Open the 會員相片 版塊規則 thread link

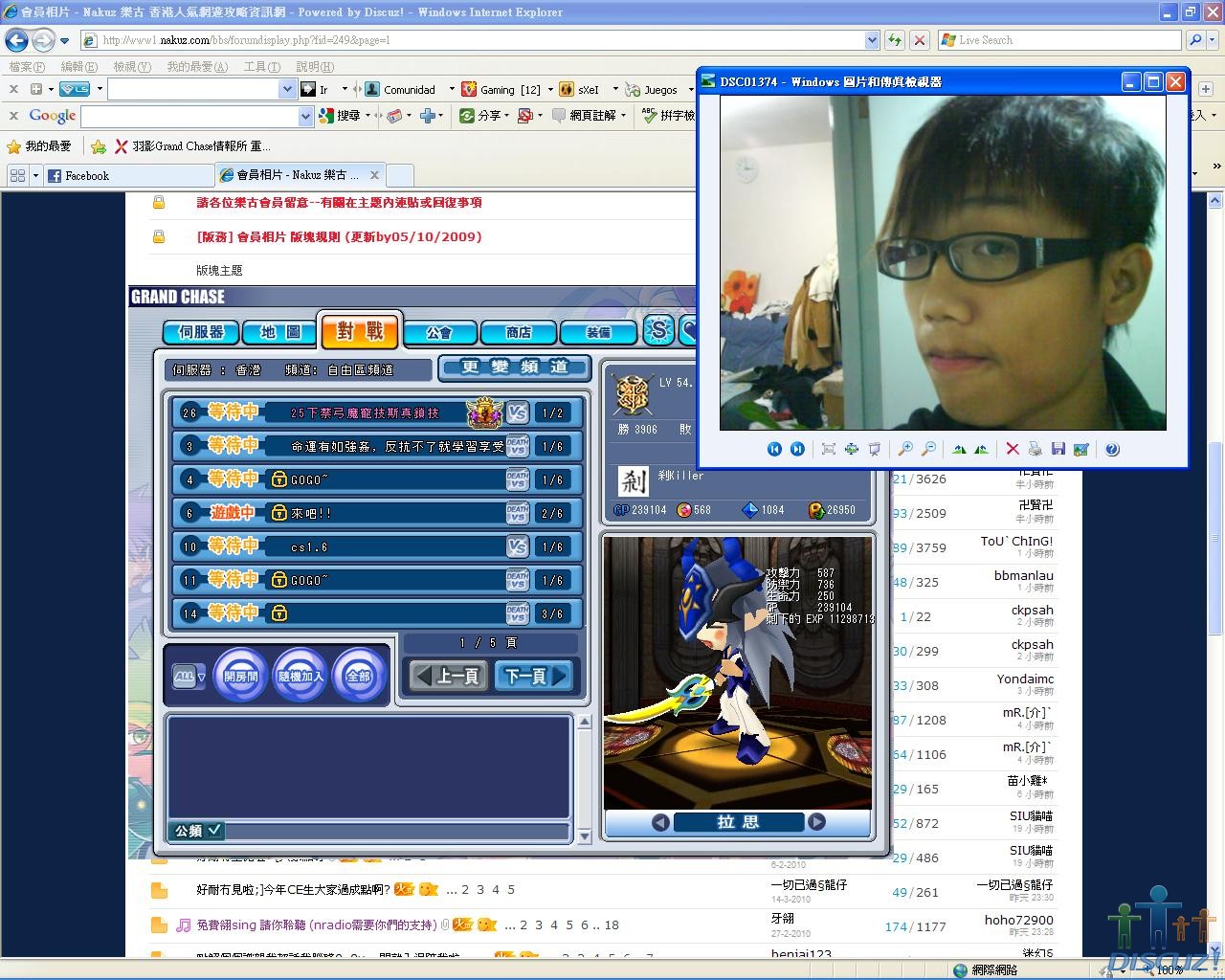click(339, 236)
